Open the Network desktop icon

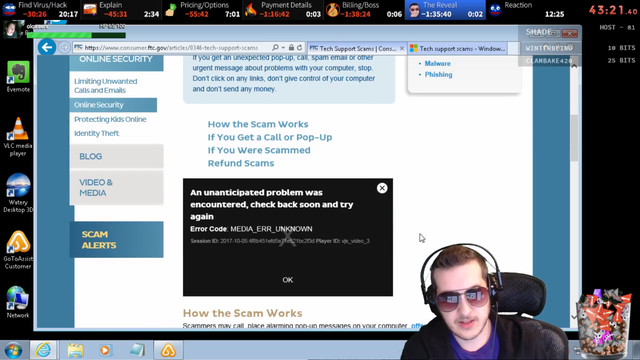point(18,302)
